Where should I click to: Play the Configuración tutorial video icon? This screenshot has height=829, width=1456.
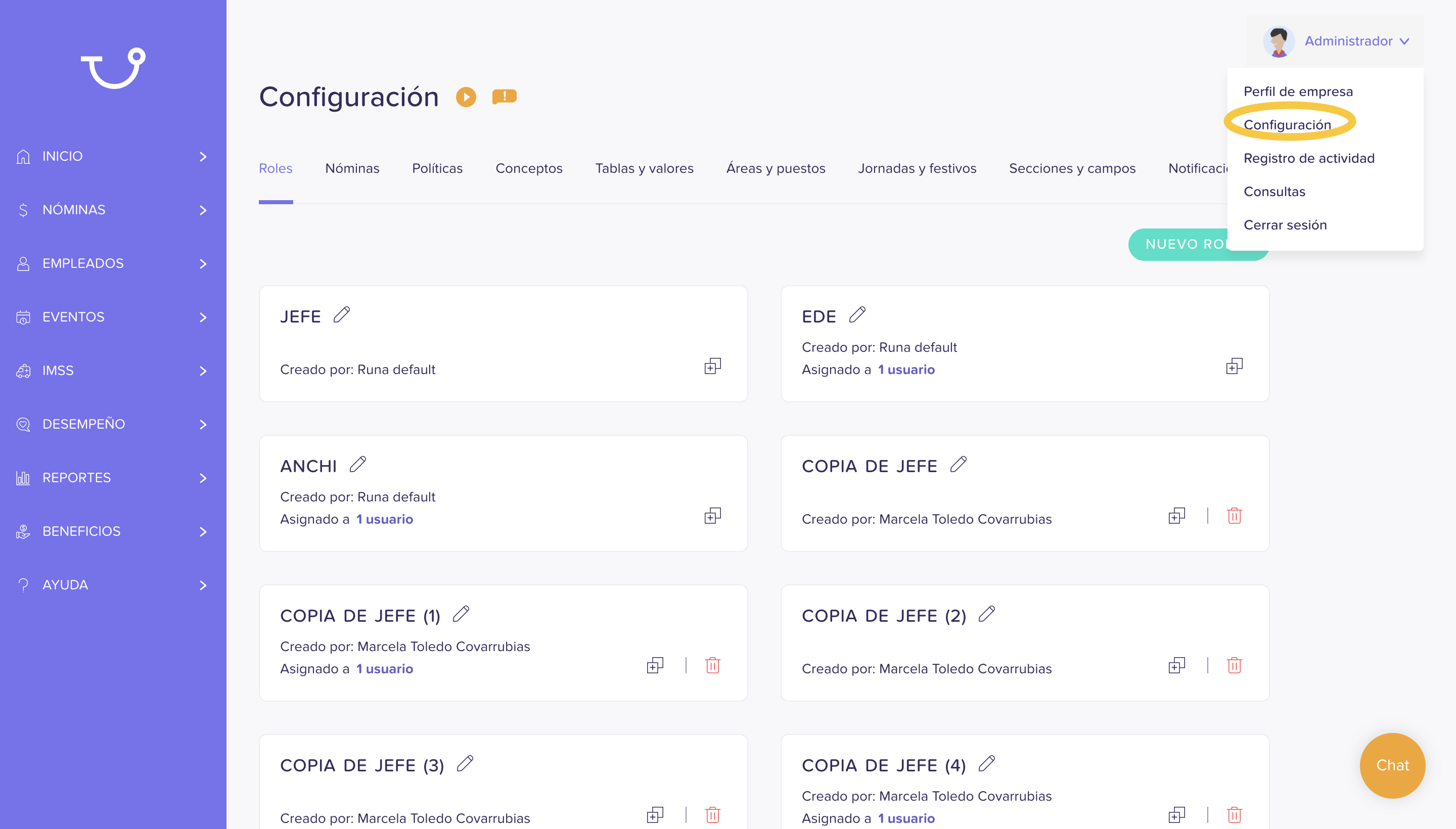coord(466,97)
